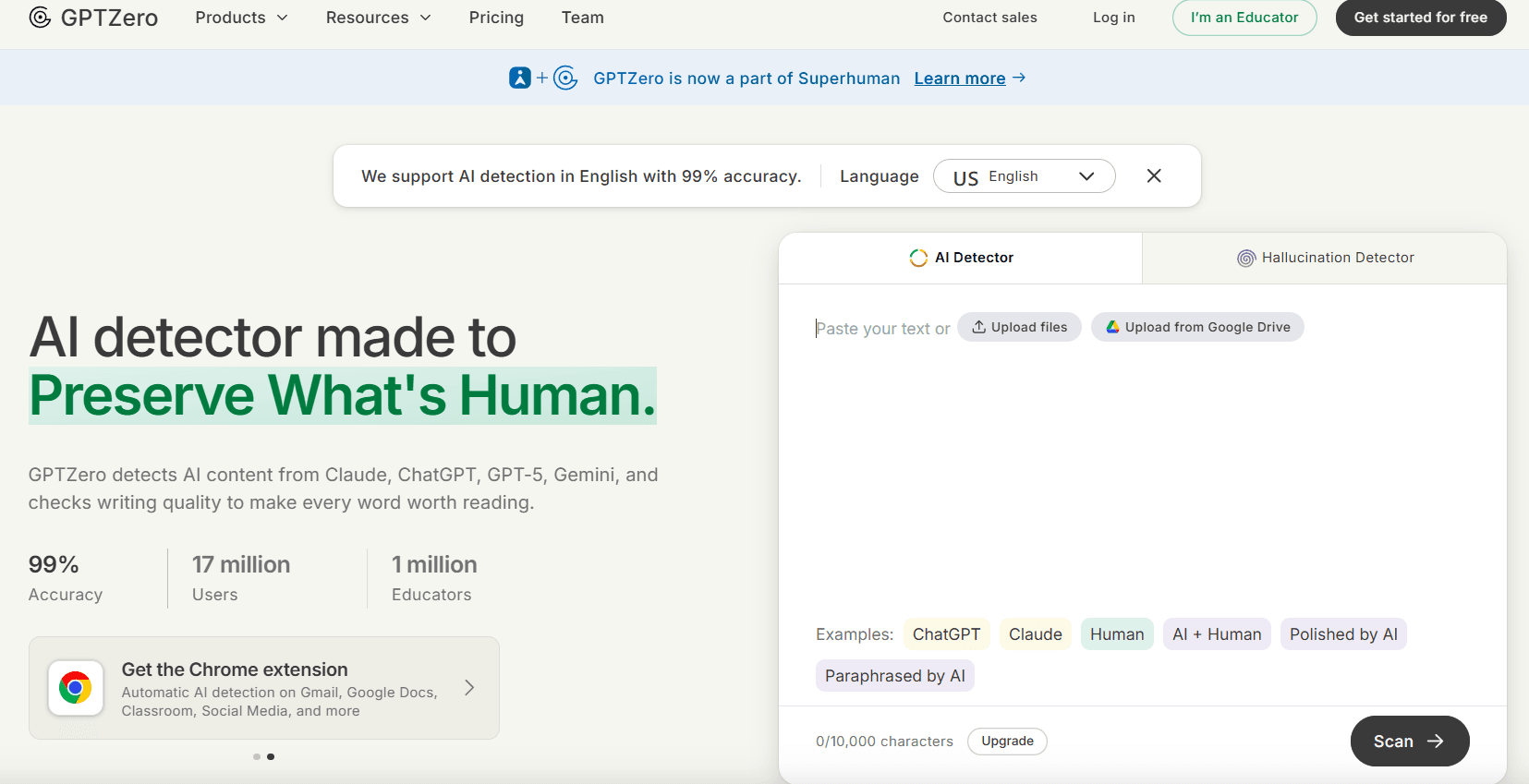The image size is (1529, 784).
Task: Open the English language dropdown
Action: [1025, 176]
